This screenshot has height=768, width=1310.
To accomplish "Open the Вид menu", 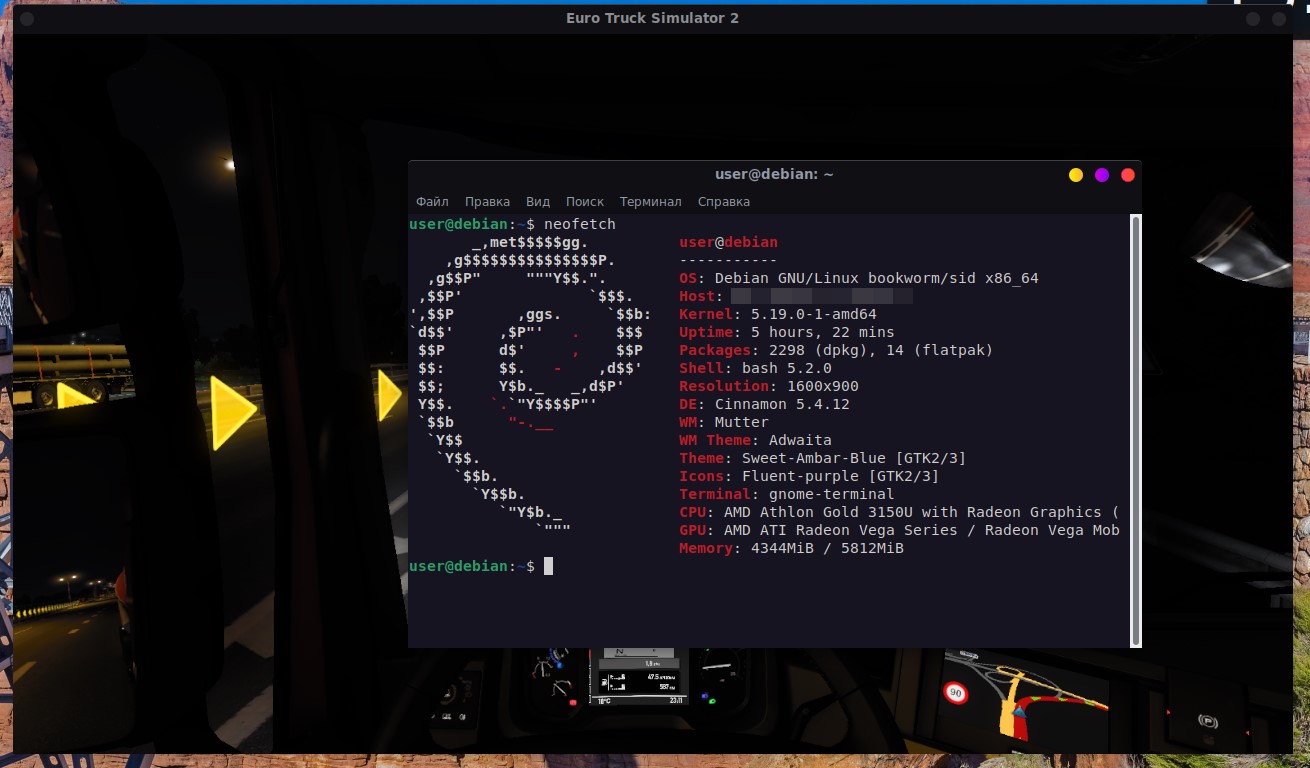I will [x=537, y=201].
